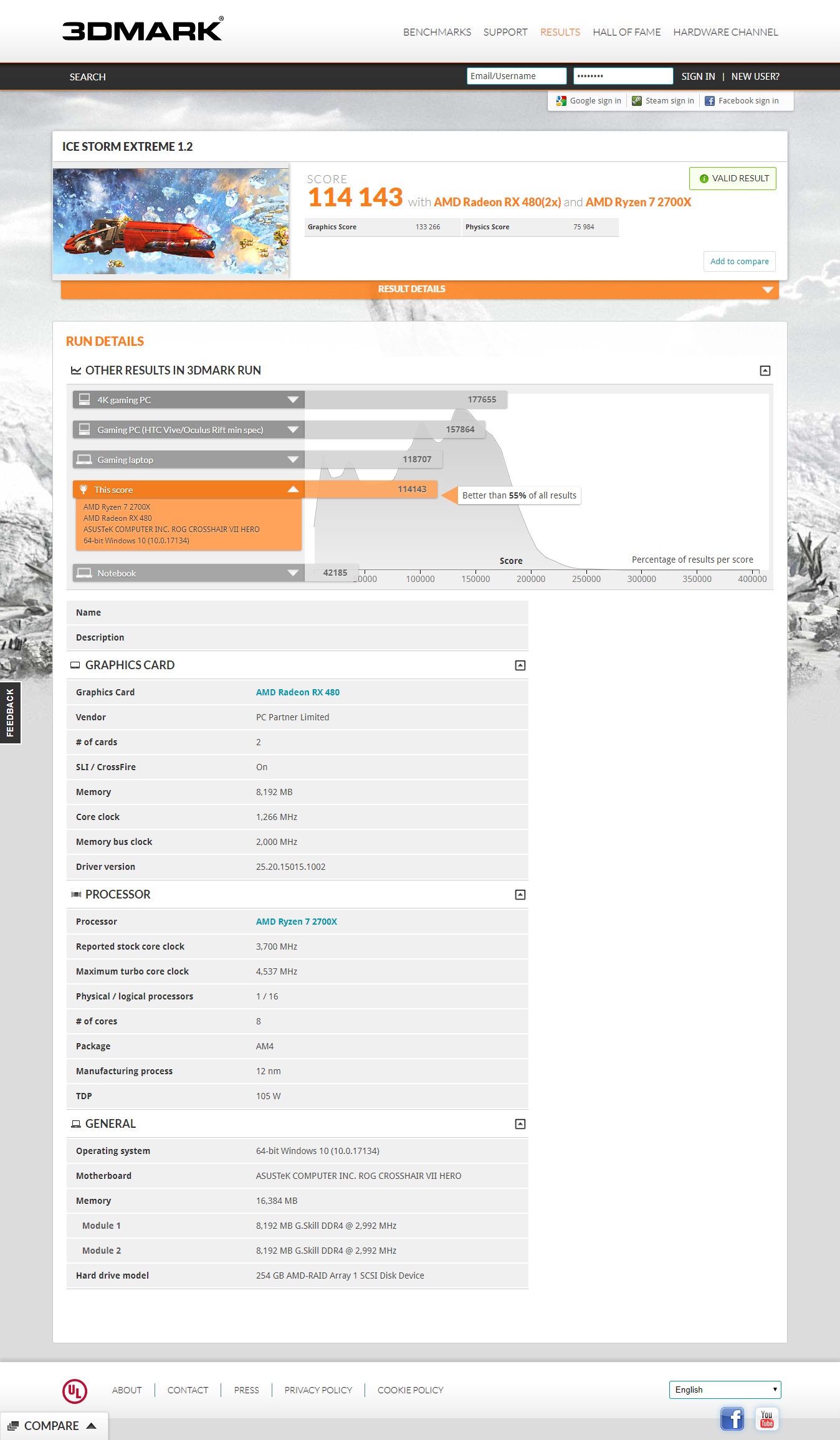Click the Google sign in icon
Viewport: 840px width, 1440px height.
[x=561, y=101]
